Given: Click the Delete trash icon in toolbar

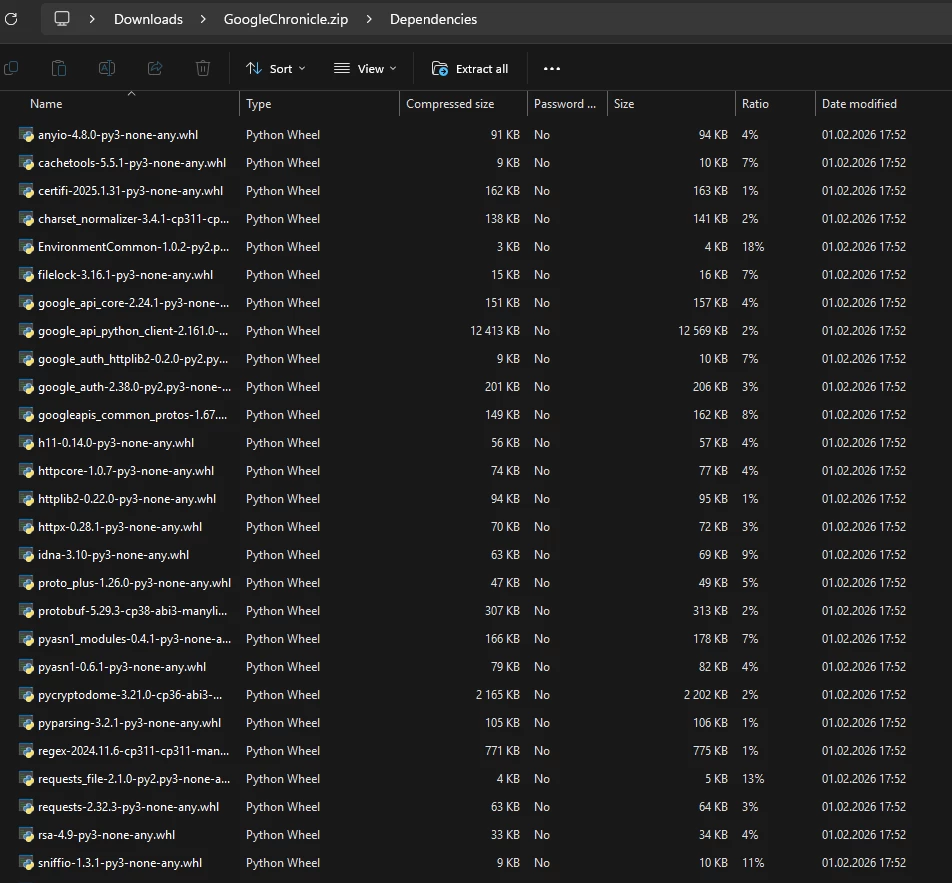Looking at the screenshot, I should pos(203,68).
